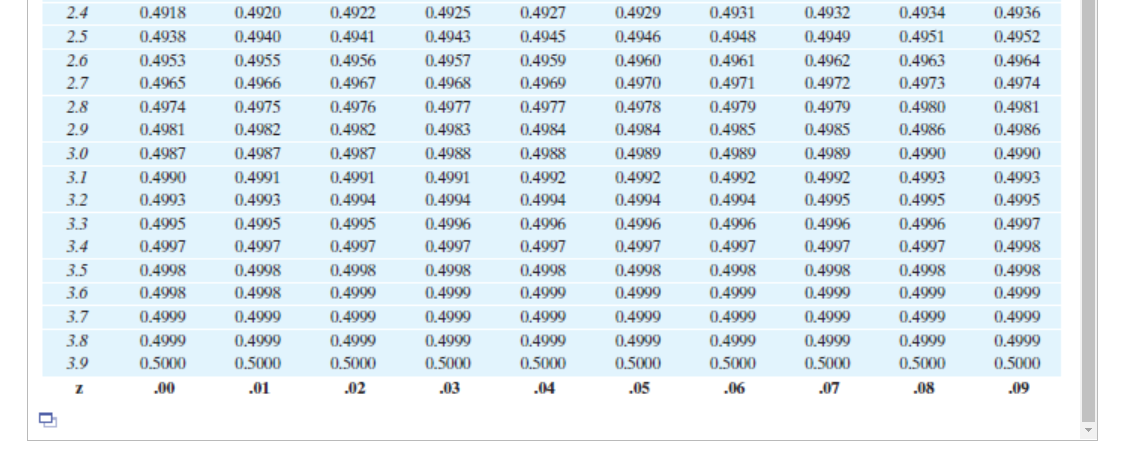Click the 0.4938 cell in row 2.5
The height and width of the screenshot is (475, 1136).
[162, 37]
